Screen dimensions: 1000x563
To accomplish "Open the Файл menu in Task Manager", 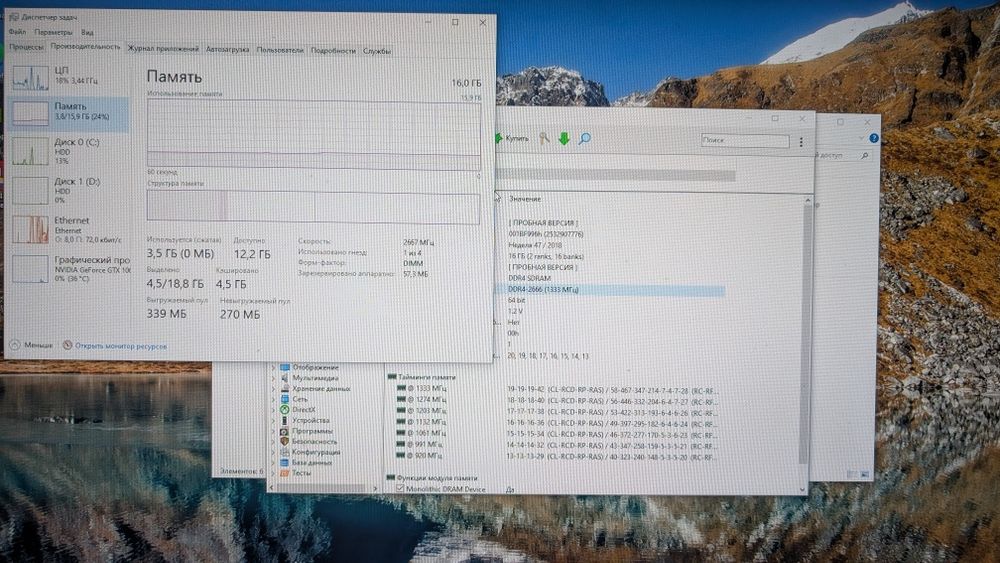I will pos(17,32).
